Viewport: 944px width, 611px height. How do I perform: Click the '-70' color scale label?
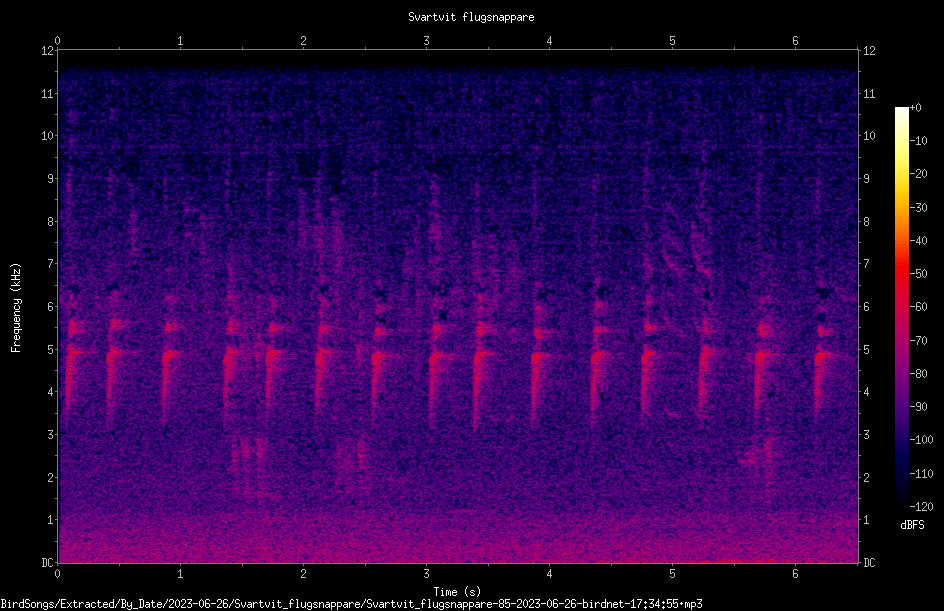pos(919,341)
